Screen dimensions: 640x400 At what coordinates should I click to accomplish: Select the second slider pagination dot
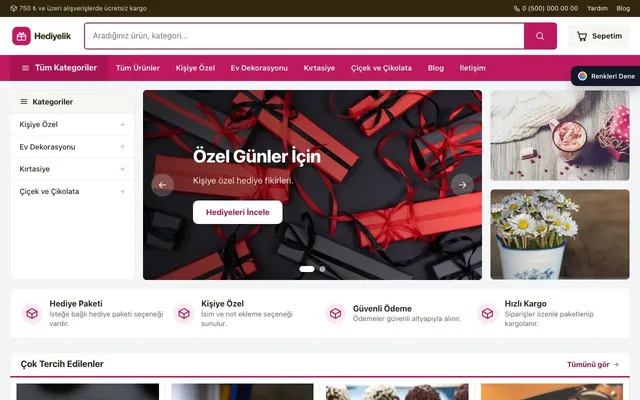(322, 269)
